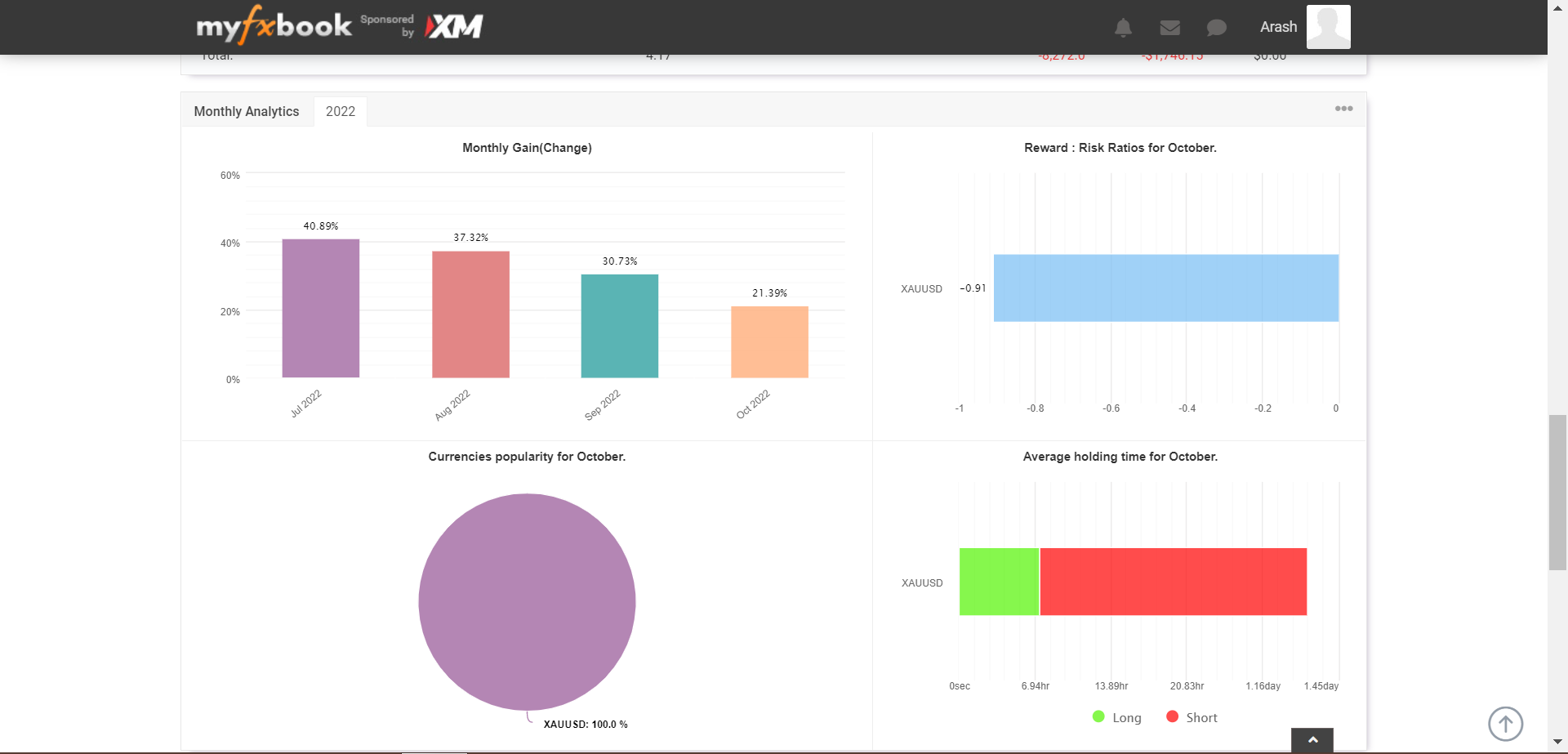Toggle the Short legend series
The height and width of the screenshot is (754, 1568).
coord(1192,717)
